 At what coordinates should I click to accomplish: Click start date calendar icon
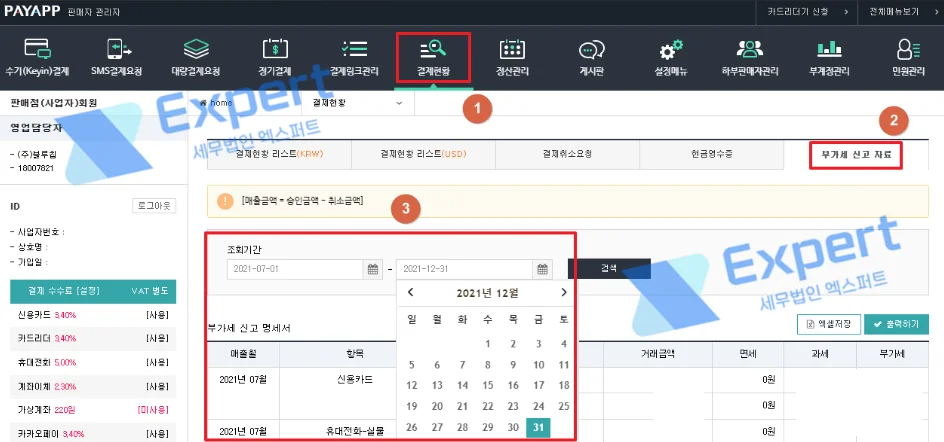[373, 269]
